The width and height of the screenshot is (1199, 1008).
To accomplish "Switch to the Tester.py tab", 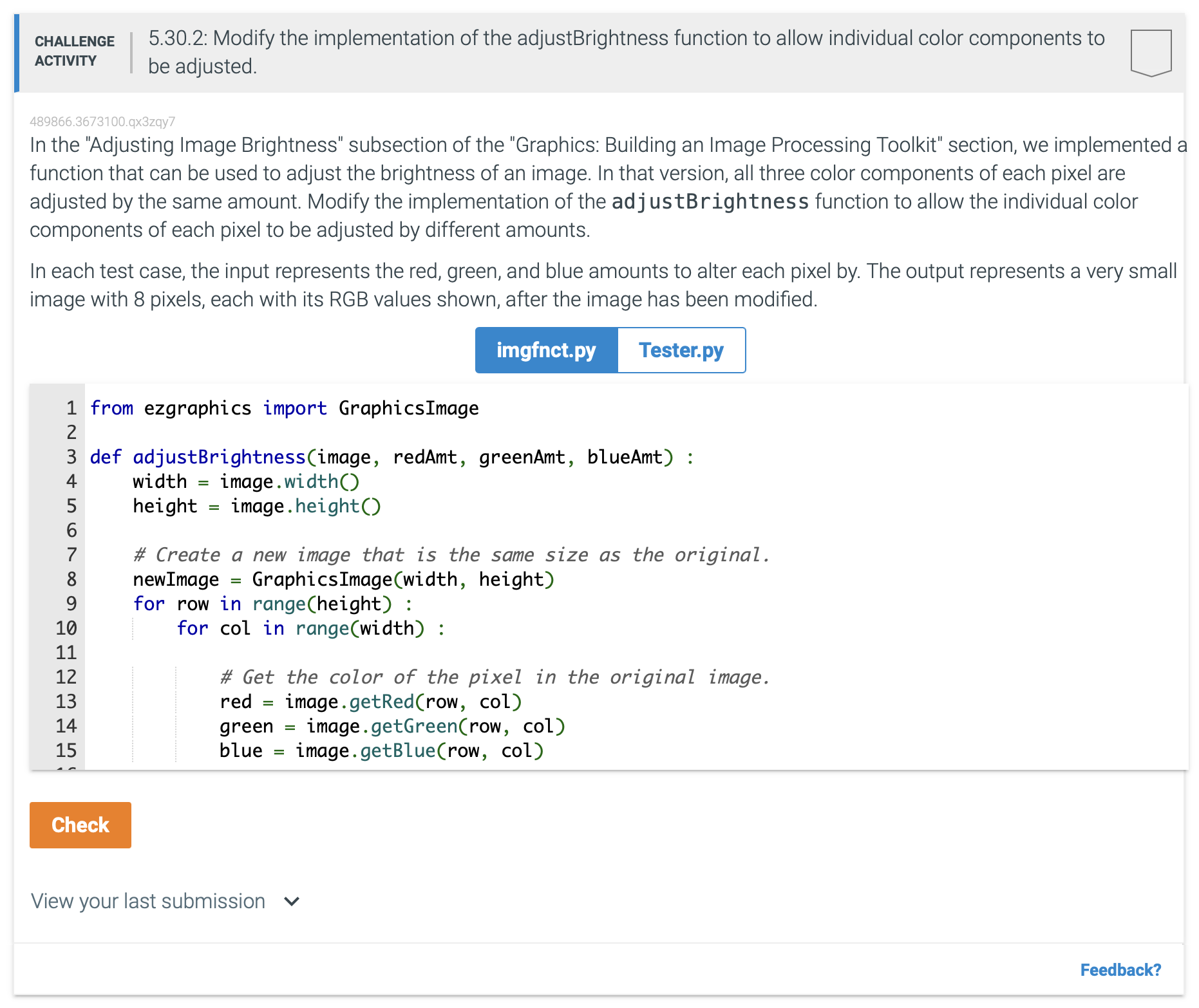I will pyautogui.click(x=681, y=350).
